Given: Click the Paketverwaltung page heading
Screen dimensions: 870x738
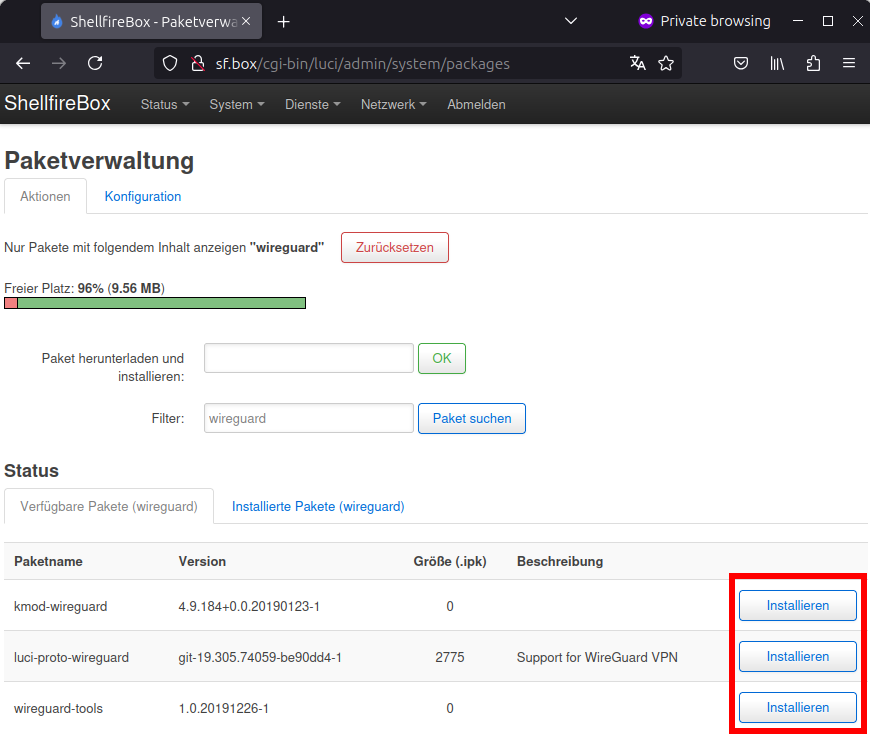Looking at the screenshot, I should pyautogui.click(x=99, y=161).
